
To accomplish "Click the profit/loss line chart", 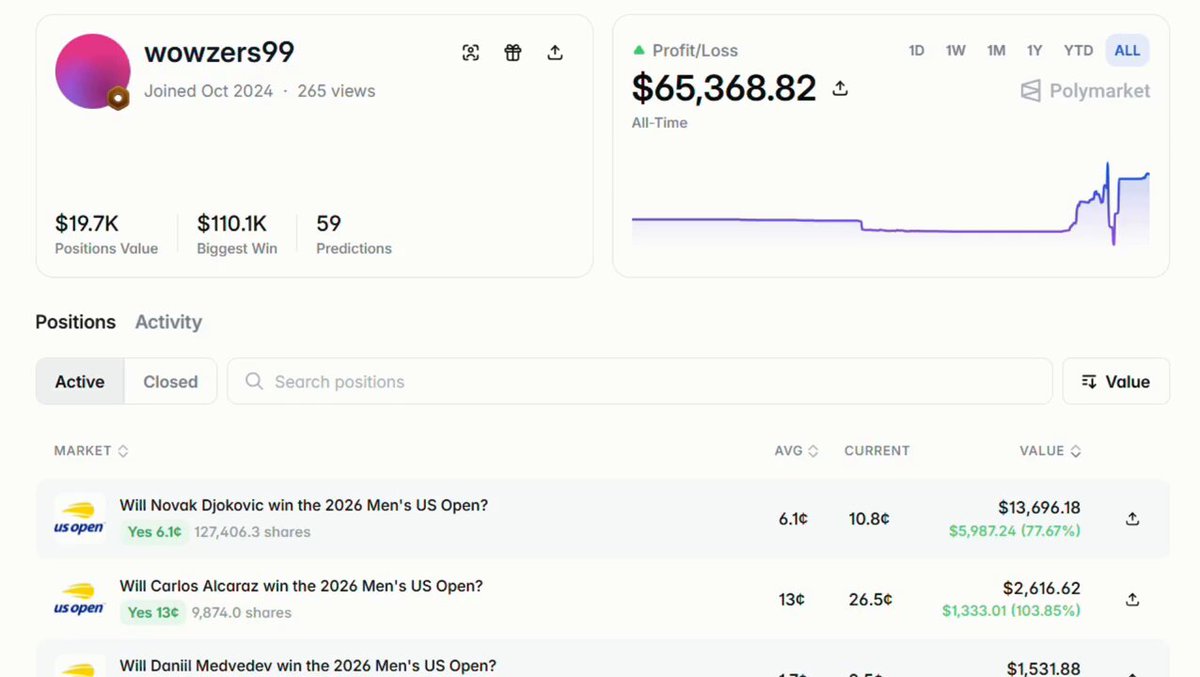I will click(891, 204).
